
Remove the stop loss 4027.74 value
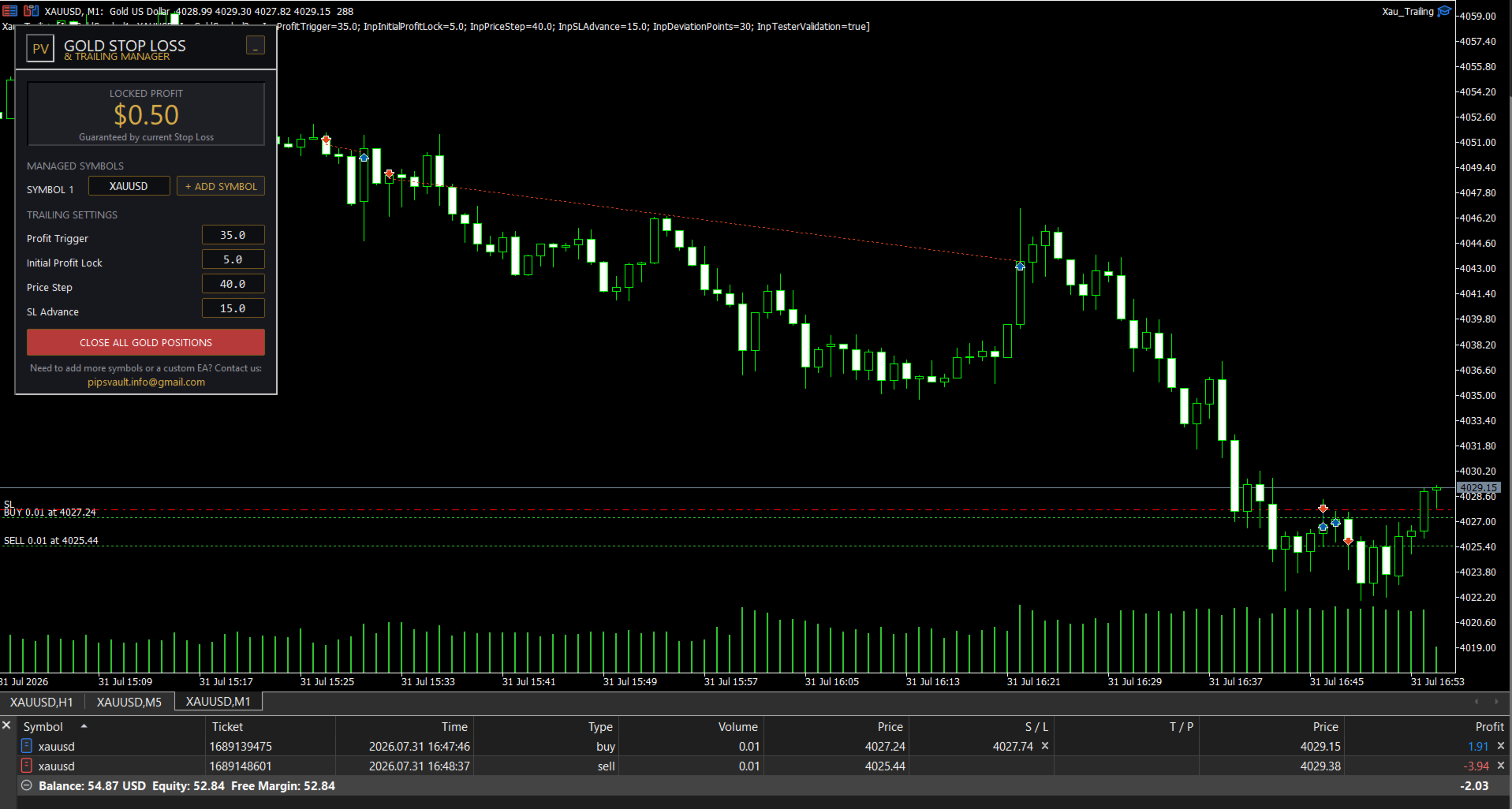tap(1045, 746)
